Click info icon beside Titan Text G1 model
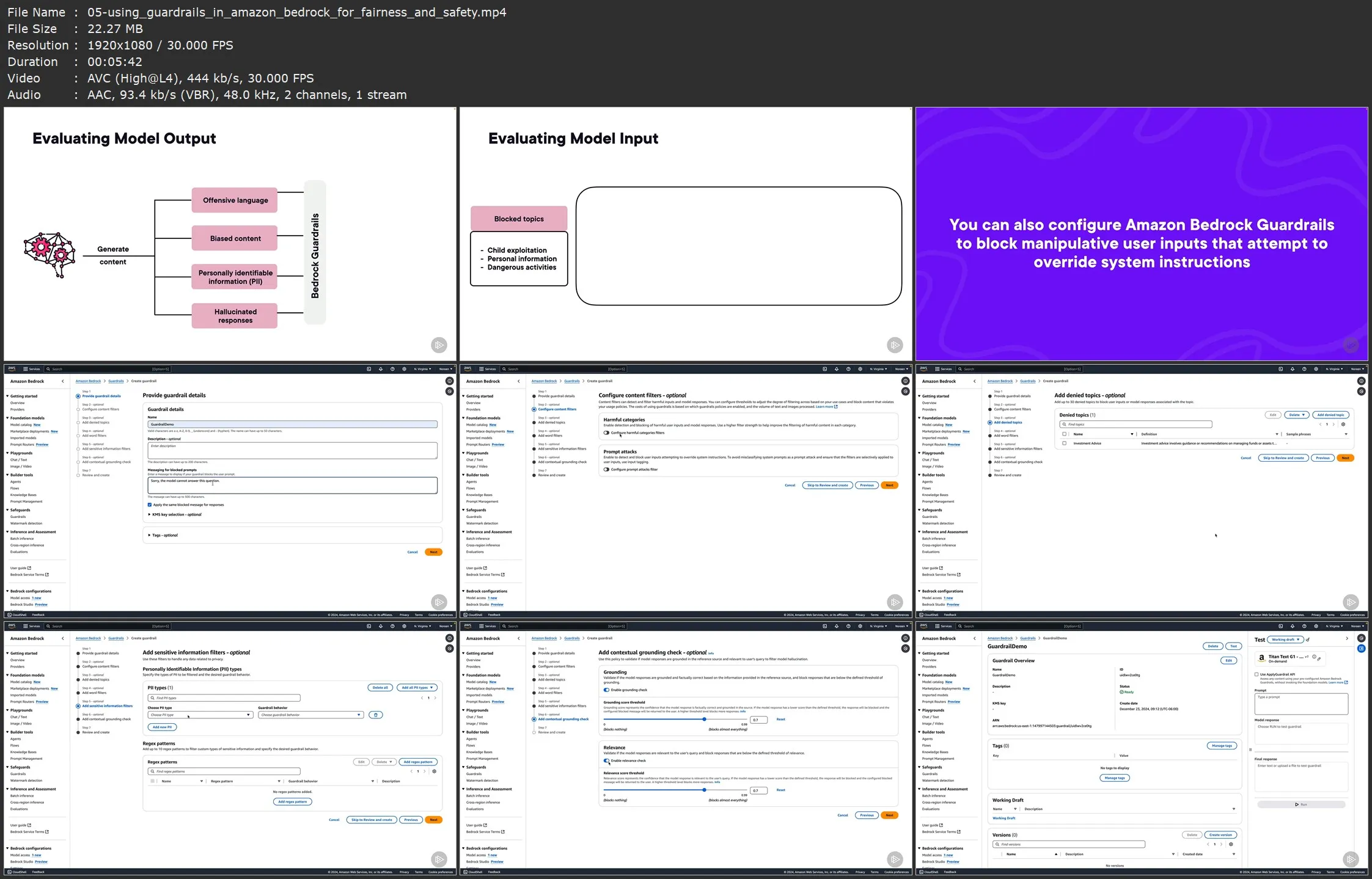 1314,657
